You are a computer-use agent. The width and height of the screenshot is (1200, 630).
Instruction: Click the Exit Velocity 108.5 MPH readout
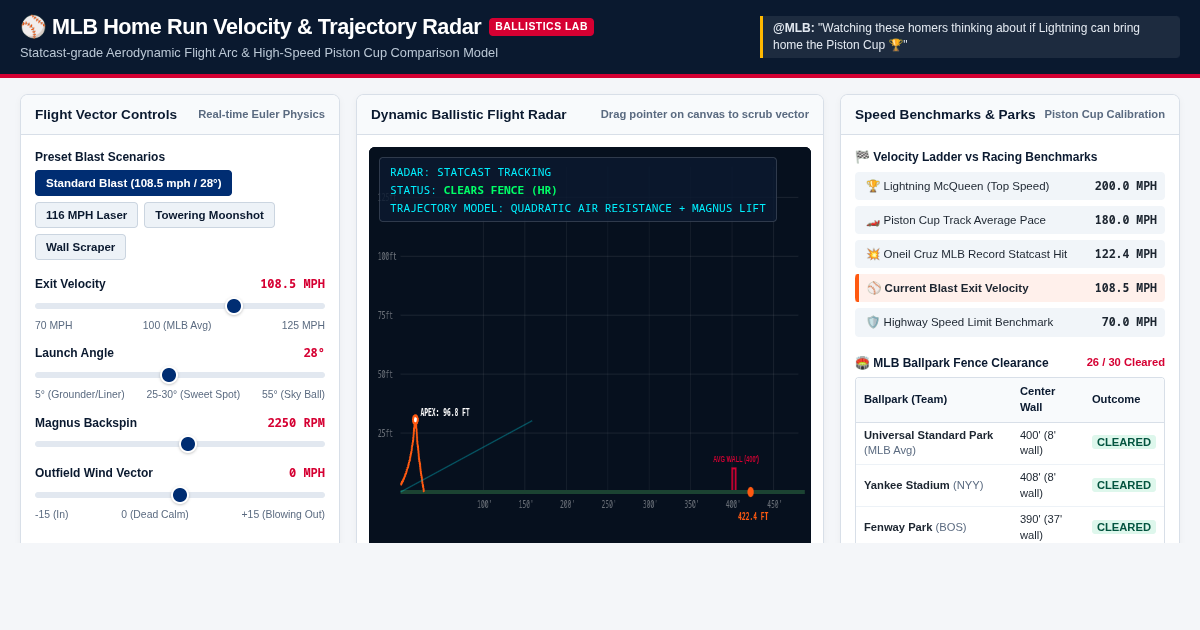click(x=293, y=284)
